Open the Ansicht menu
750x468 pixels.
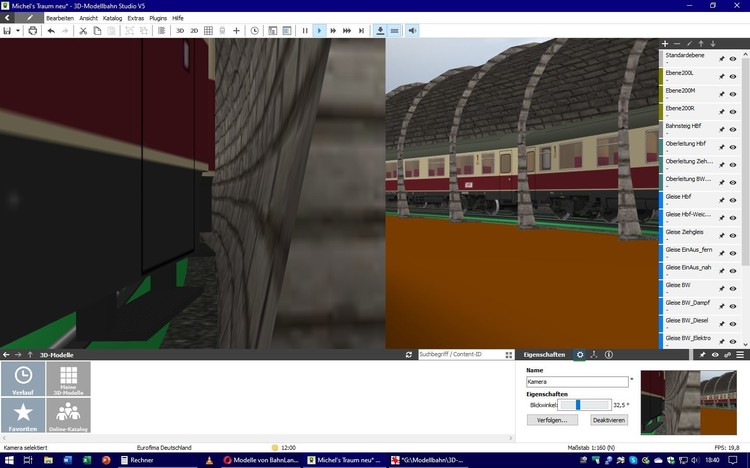(x=88, y=18)
